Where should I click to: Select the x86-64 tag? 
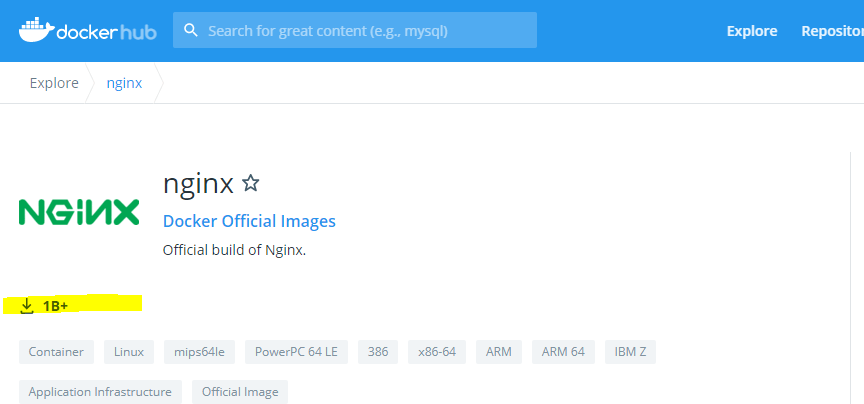[437, 352]
